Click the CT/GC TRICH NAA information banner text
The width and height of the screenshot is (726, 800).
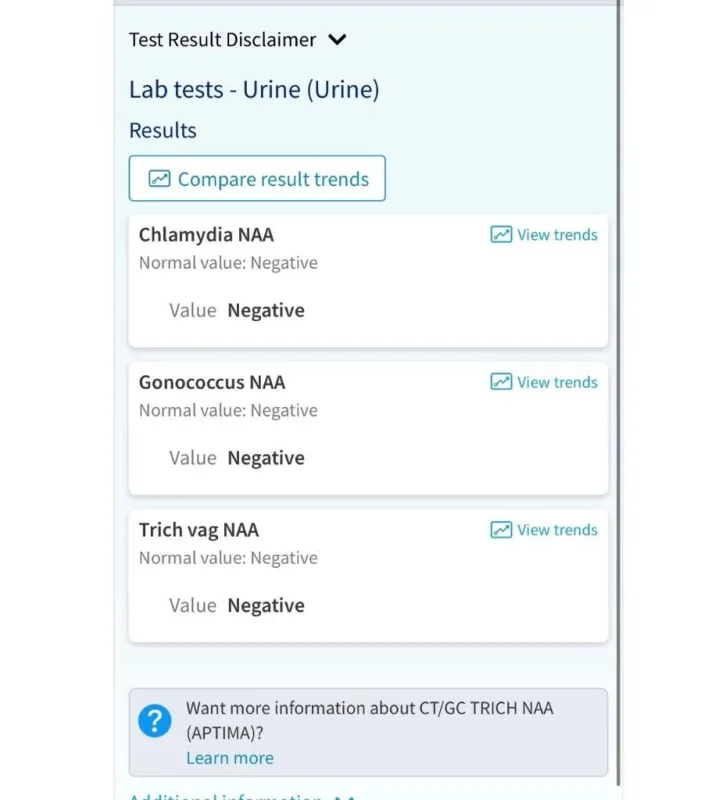(370, 719)
